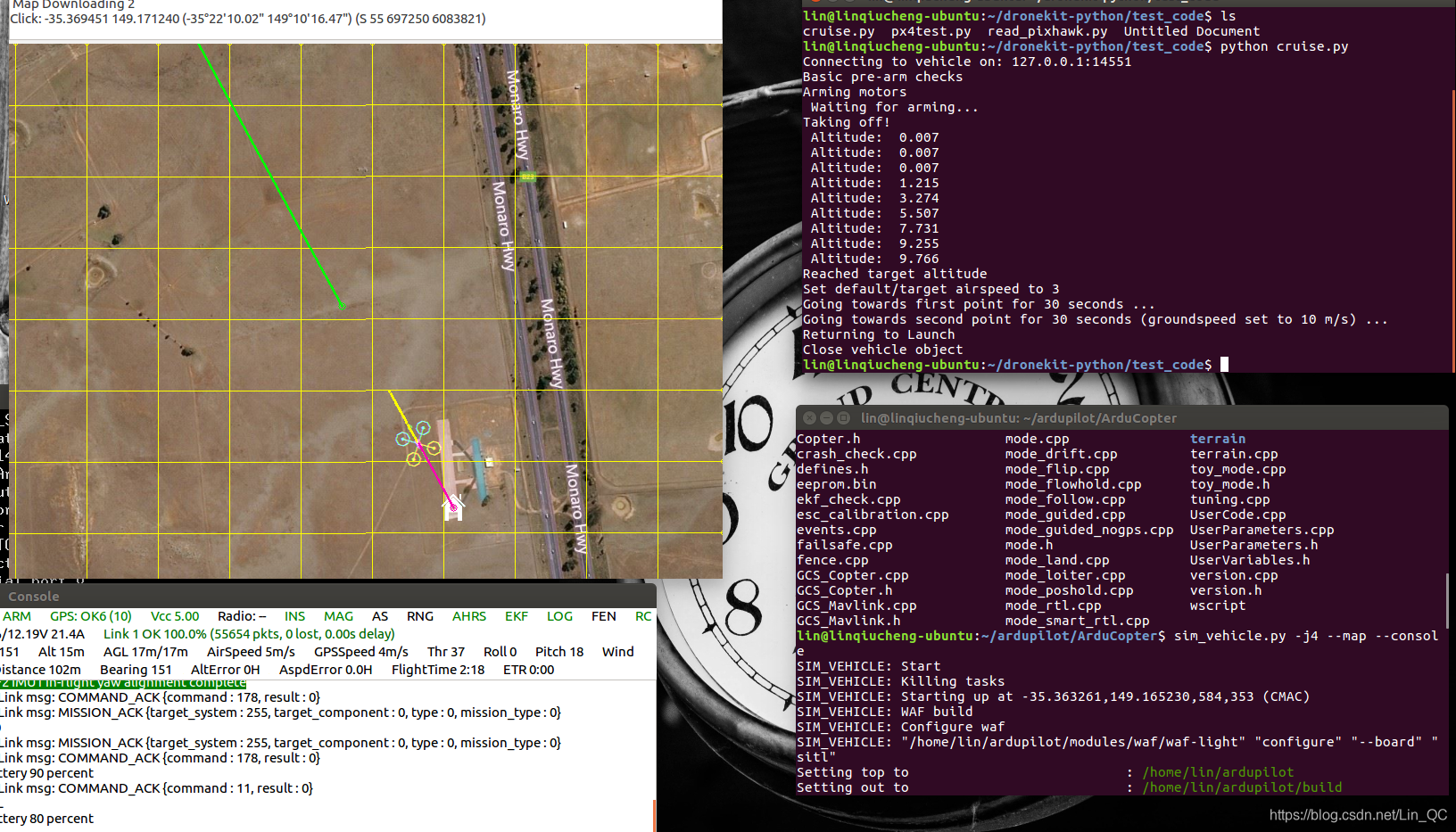1456x832 pixels.
Task: Click the 'Close vehicle object' output line
Action: point(882,350)
